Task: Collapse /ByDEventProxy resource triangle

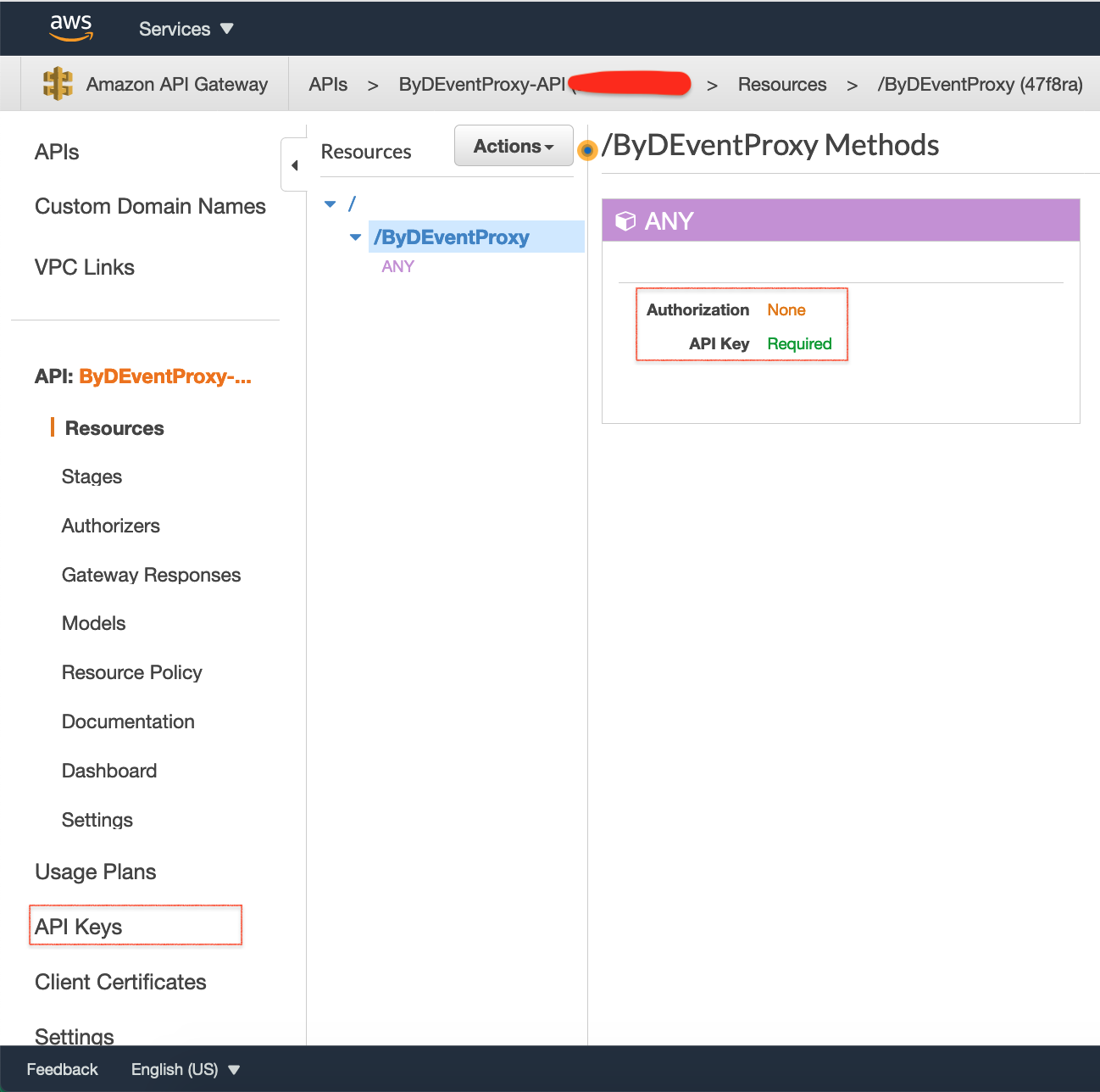Action: (x=356, y=237)
